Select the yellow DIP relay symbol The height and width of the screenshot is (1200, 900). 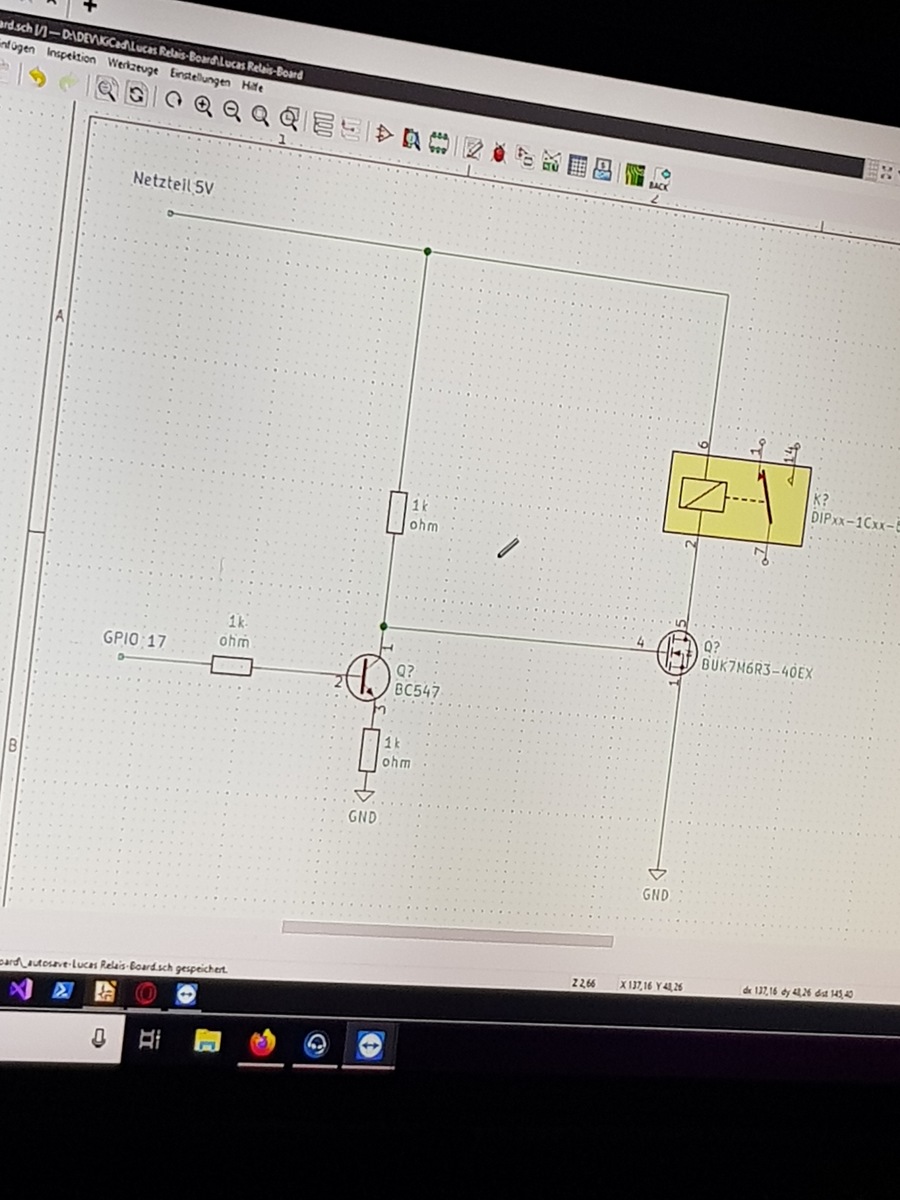coord(735,498)
